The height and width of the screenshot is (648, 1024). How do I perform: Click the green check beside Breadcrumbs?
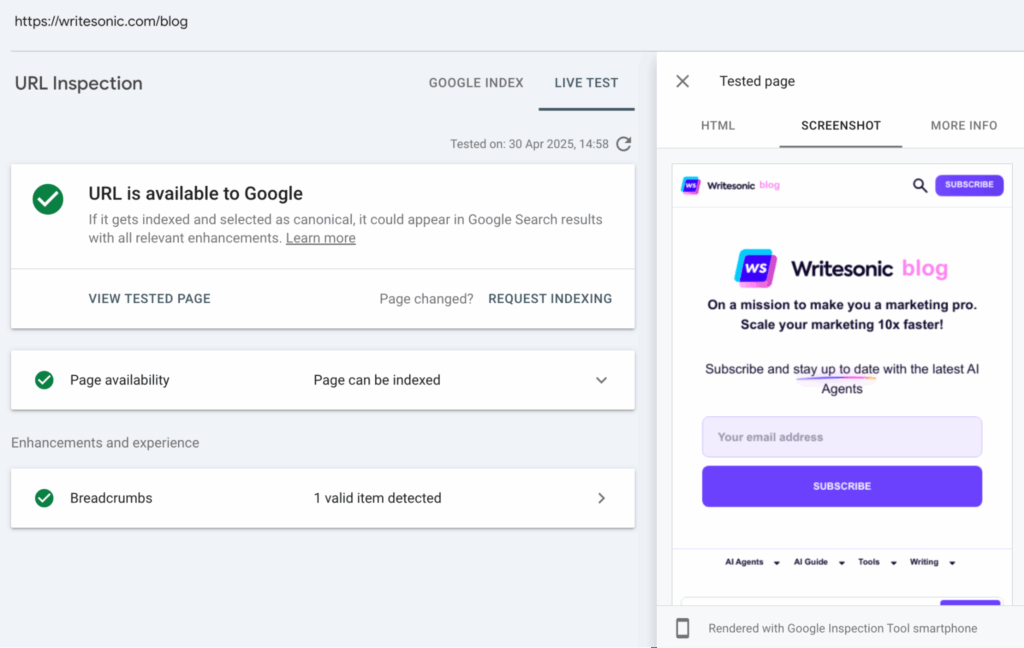[44, 498]
